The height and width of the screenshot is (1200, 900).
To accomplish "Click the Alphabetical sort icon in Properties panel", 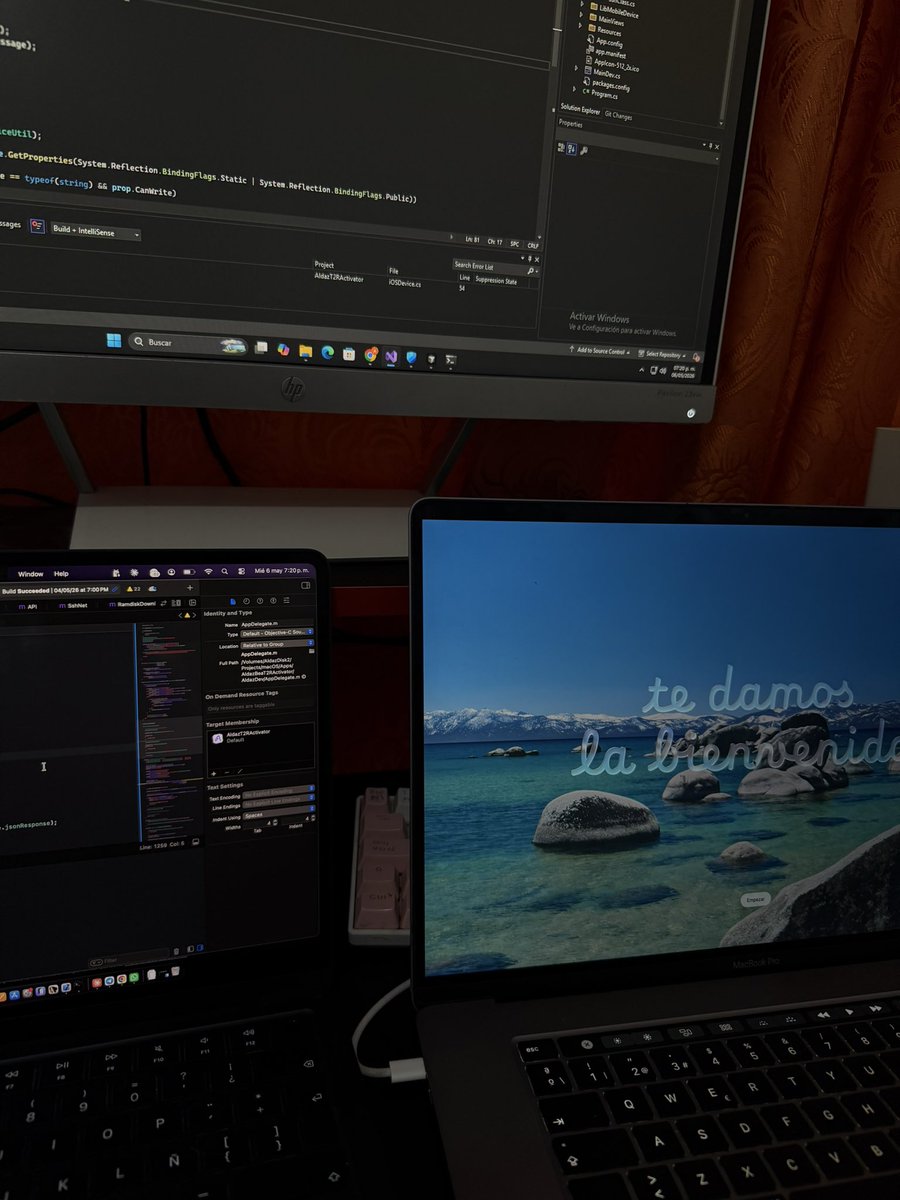I will pos(572,149).
